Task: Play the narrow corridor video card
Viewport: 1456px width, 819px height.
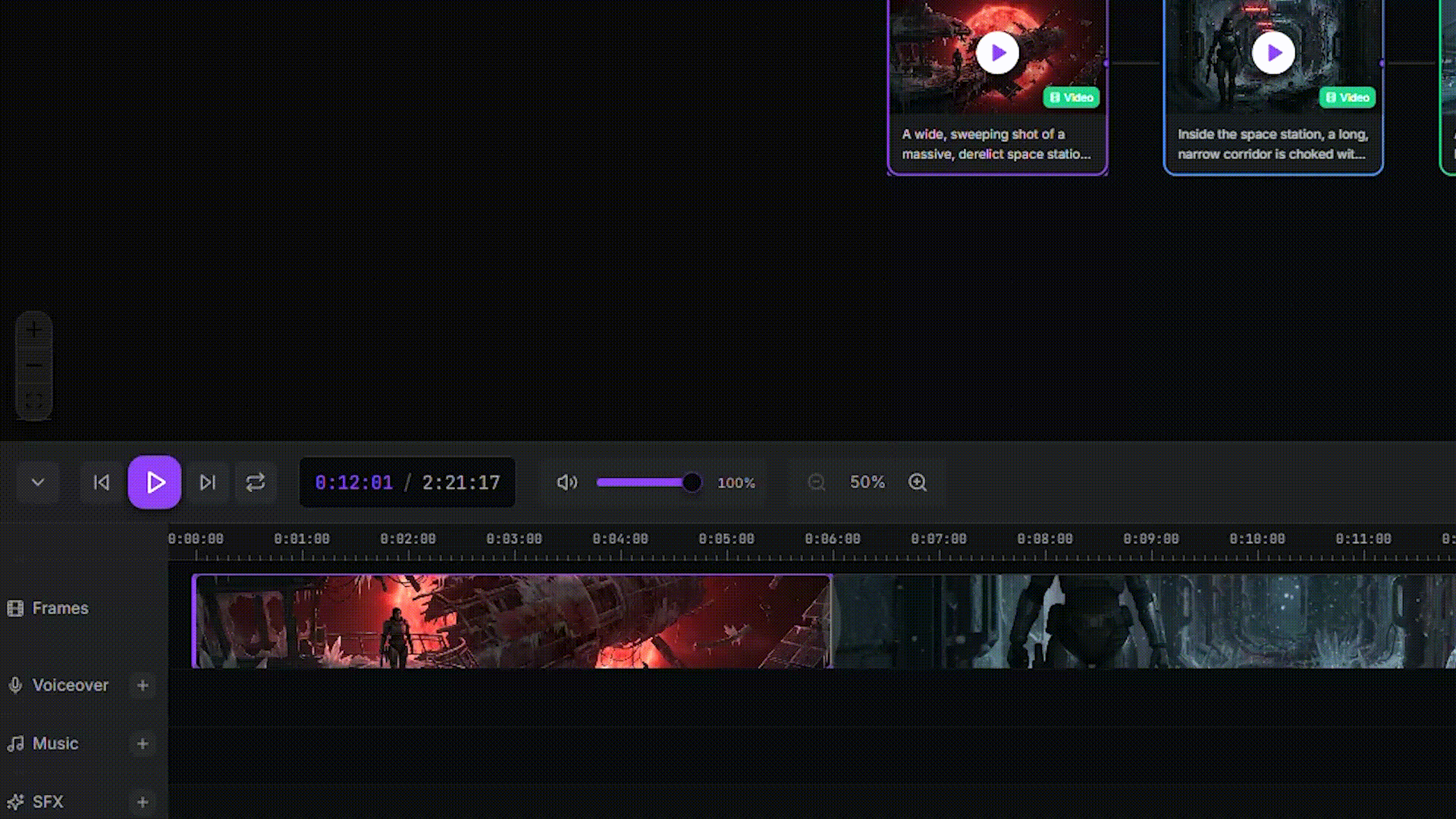Action: (x=1273, y=52)
